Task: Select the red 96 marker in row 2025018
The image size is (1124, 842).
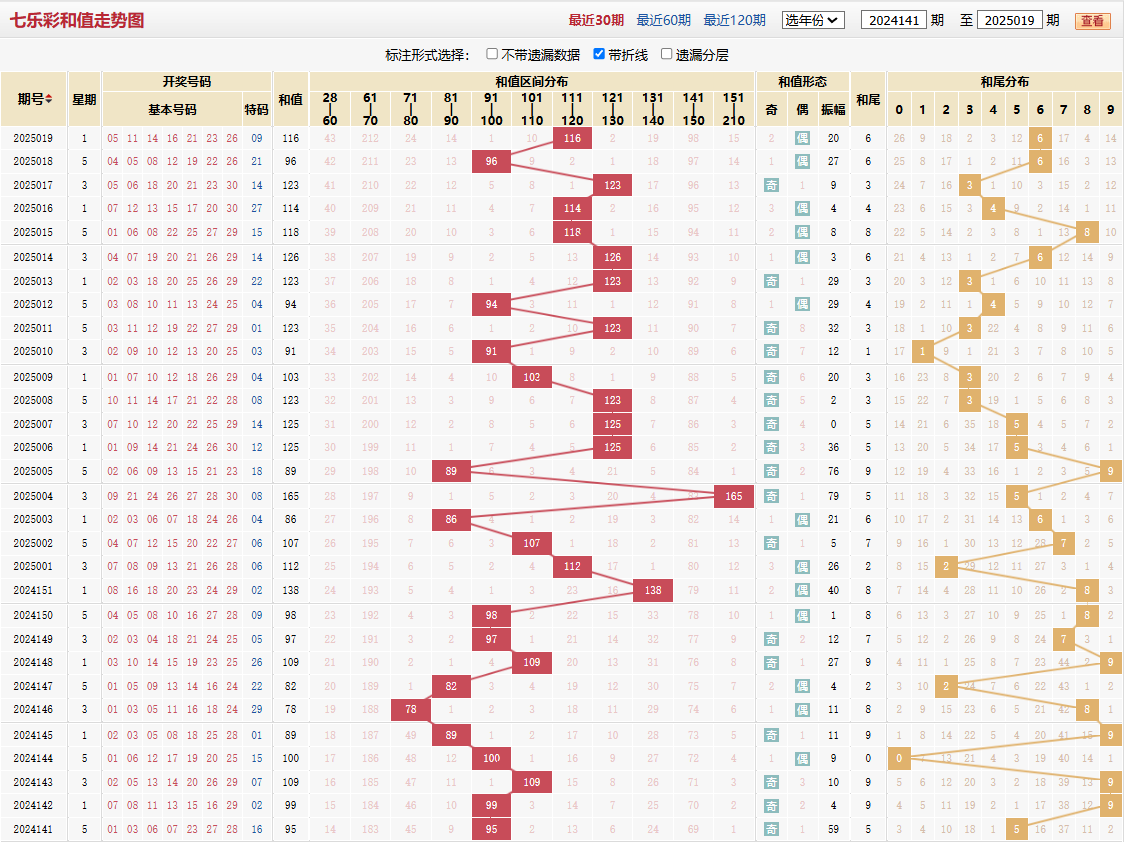Action: tap(491, 161)
